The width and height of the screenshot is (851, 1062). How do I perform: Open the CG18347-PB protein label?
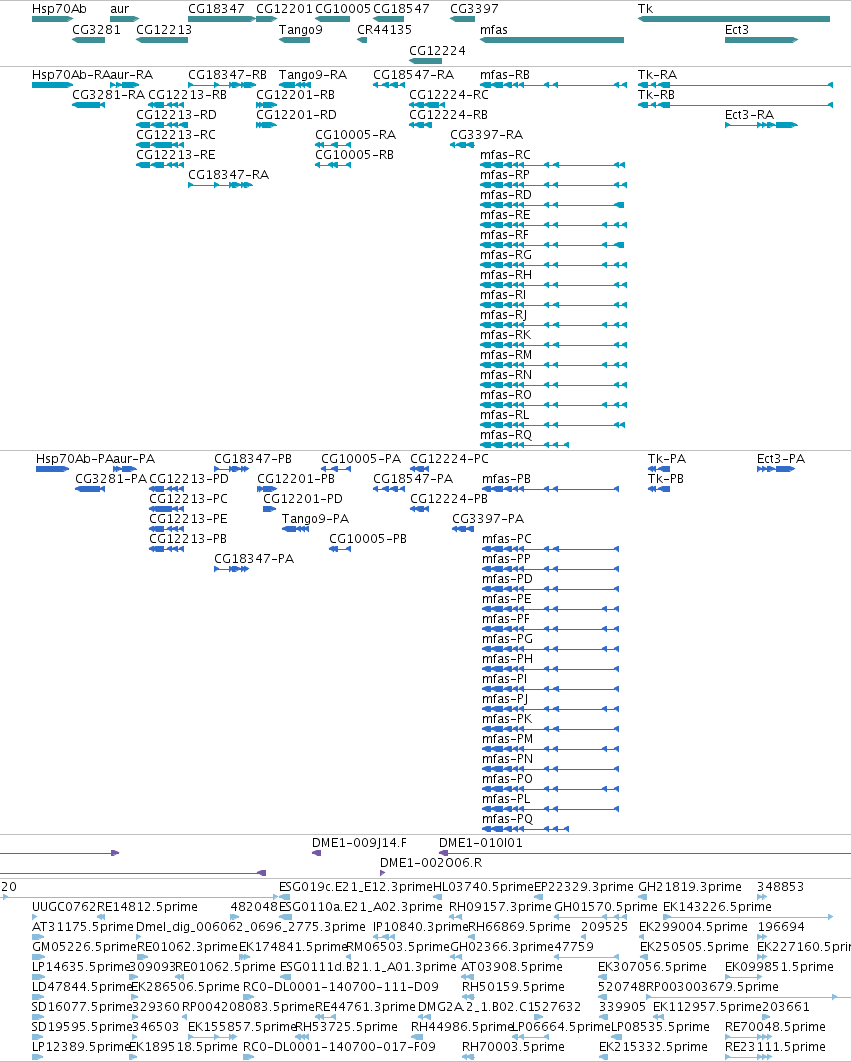click(253, 459)
